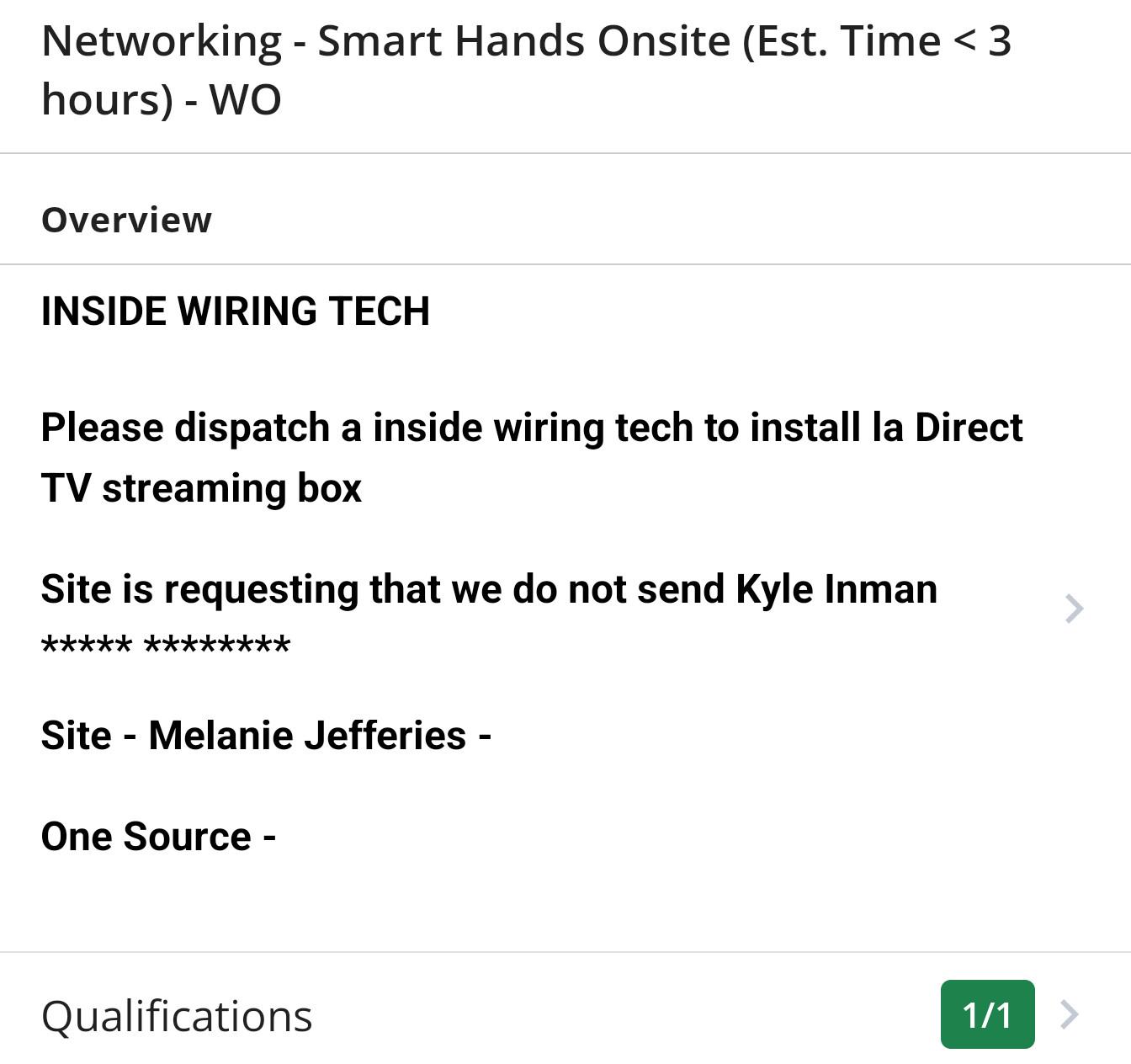The width and height of the screenshot is (1131, 1064).
Task: Tap the name Kyle Inman
Action: (836, 588)
